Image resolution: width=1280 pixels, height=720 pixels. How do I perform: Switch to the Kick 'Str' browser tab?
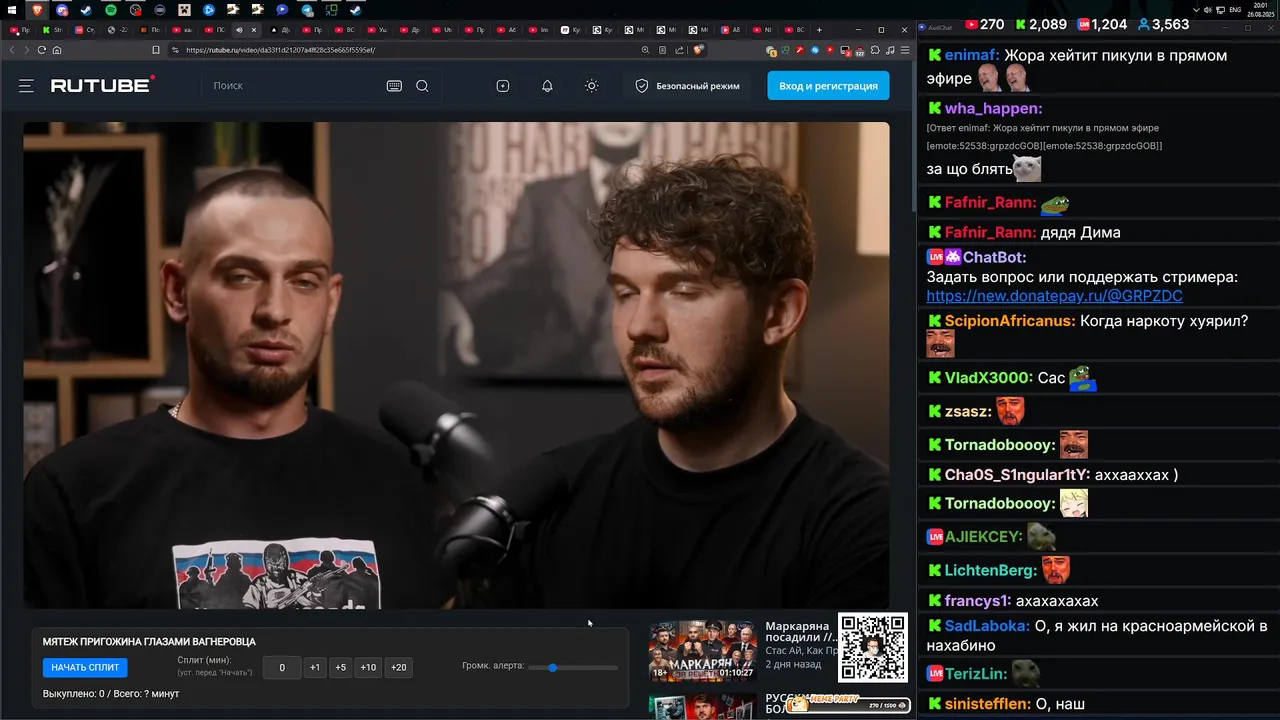point(52,30)
